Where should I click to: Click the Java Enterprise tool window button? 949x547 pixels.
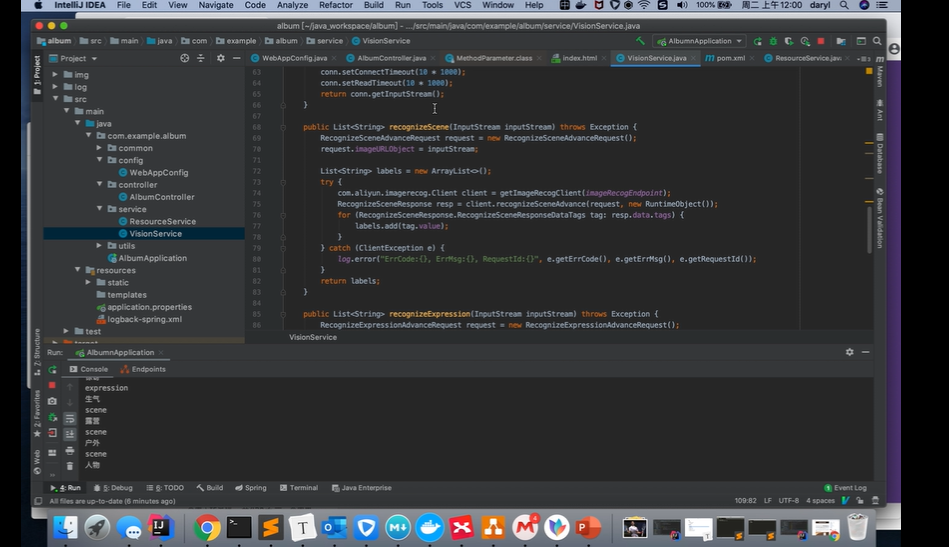click(361, 488)
